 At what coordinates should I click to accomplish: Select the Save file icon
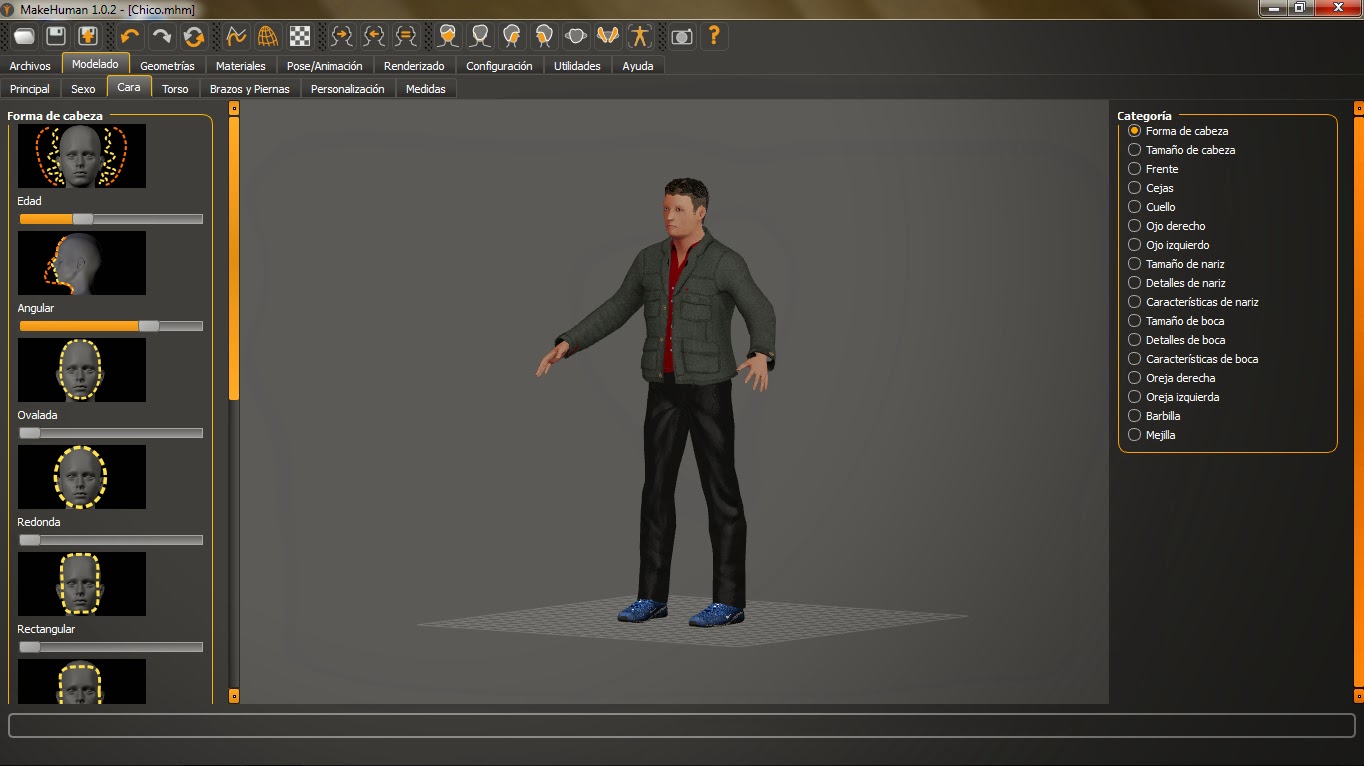point(55,36)
